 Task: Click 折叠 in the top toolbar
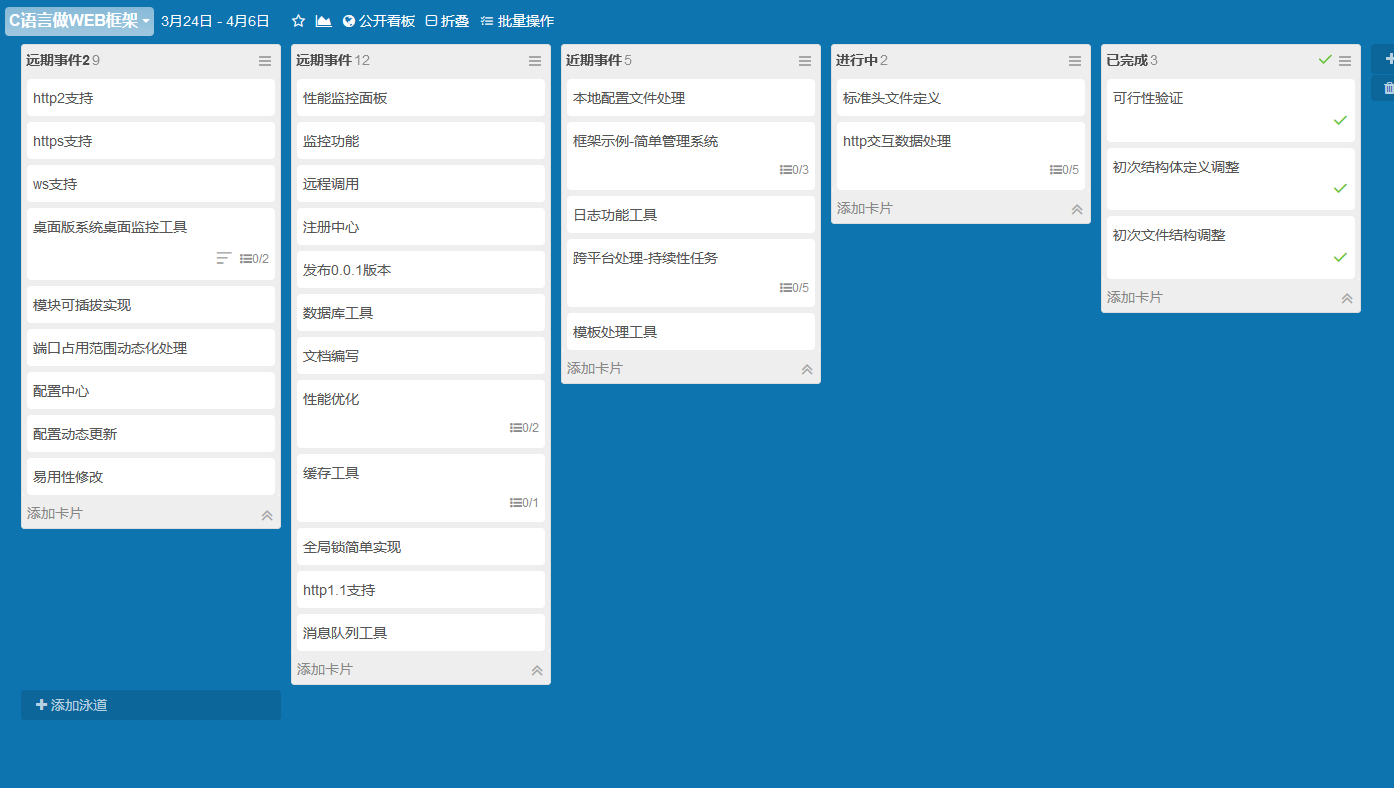coord(448,19)
